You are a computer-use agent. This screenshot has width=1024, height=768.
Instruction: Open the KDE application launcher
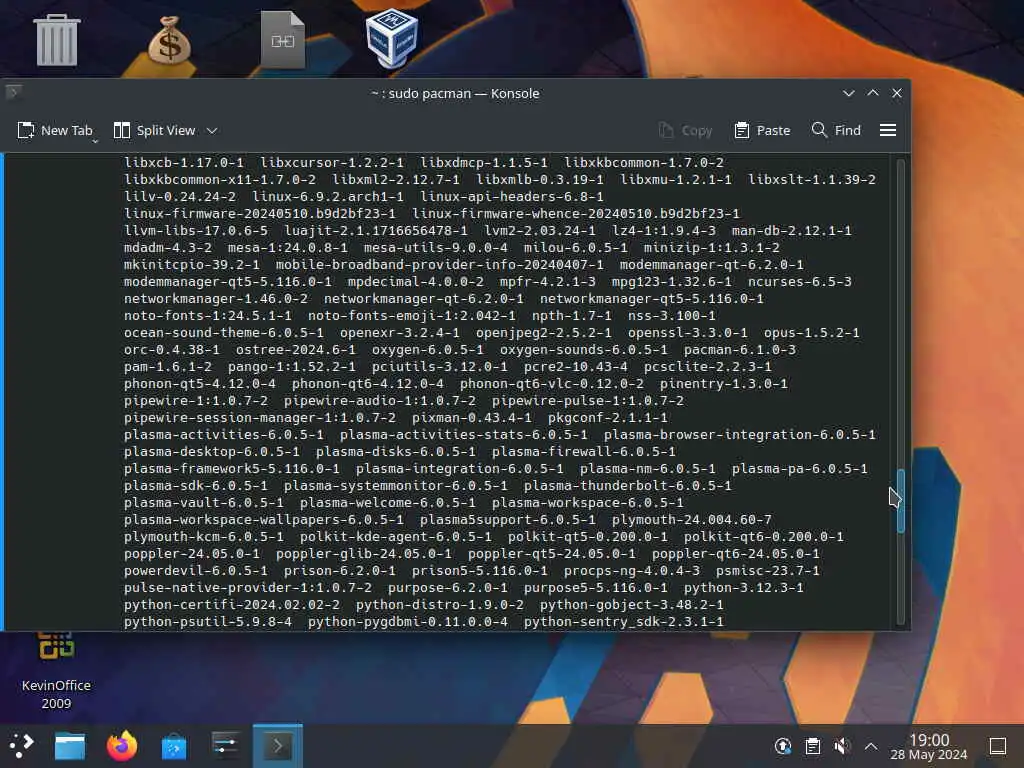coord(21,745)
